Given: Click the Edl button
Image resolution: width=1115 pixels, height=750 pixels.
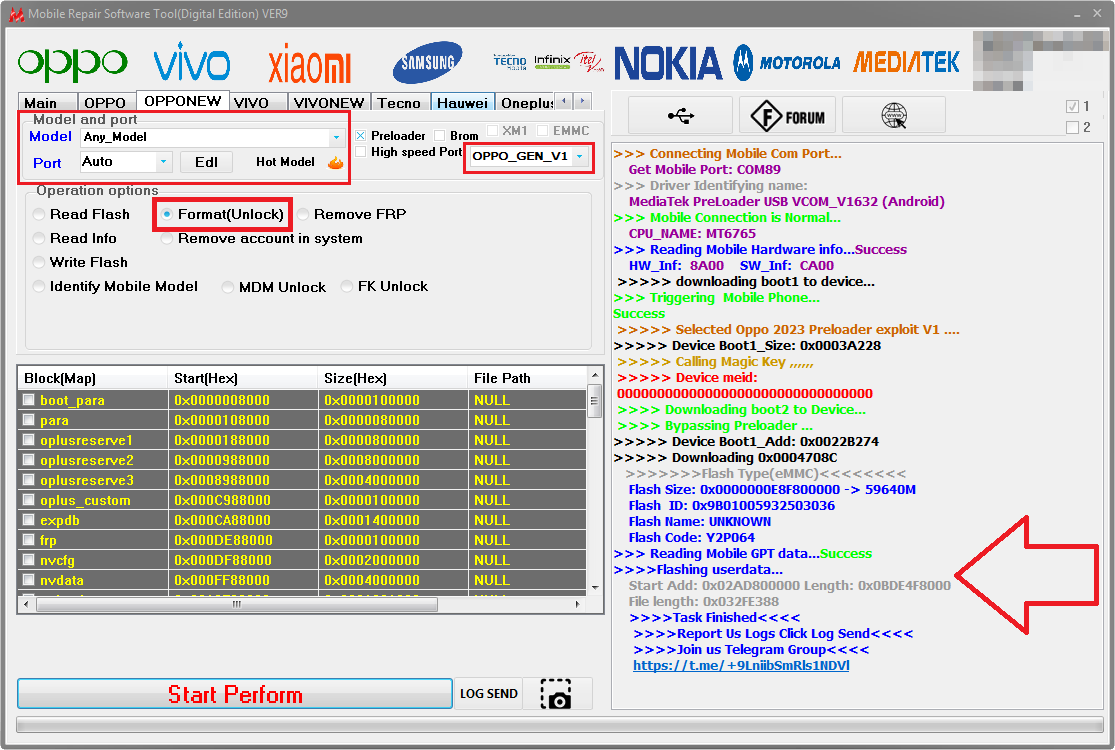Looking at the screenshot, I should [206, 162].
